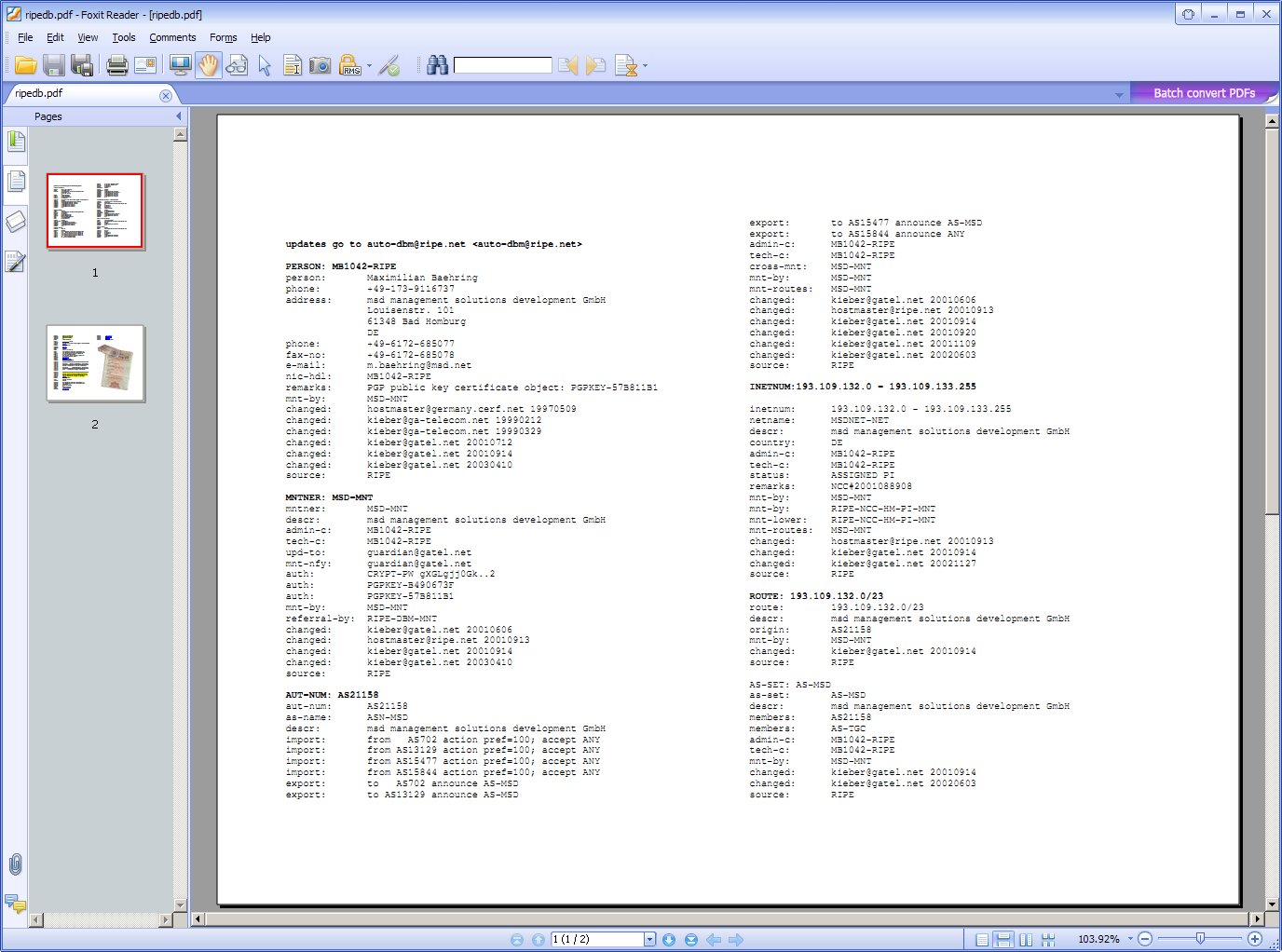Enable facing pages layout

(x=1026, y=939)
